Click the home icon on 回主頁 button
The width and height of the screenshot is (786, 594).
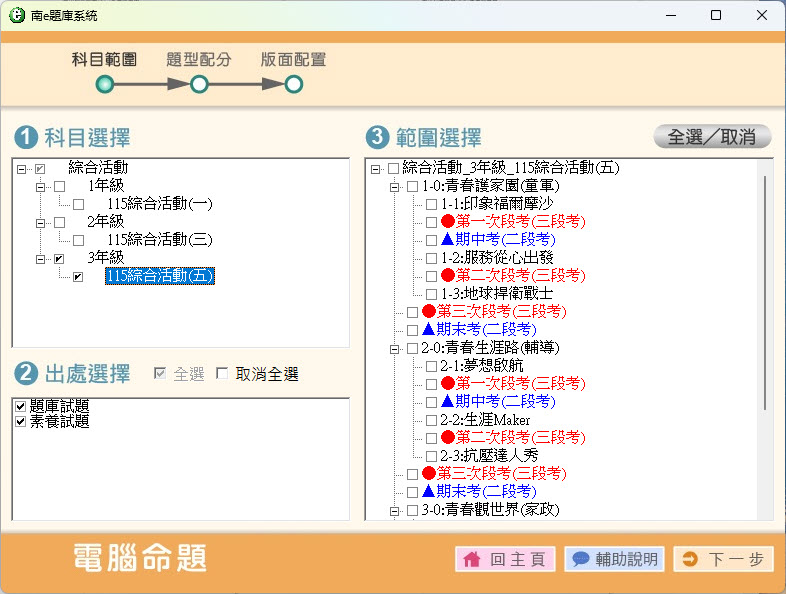tap(472, 559)
